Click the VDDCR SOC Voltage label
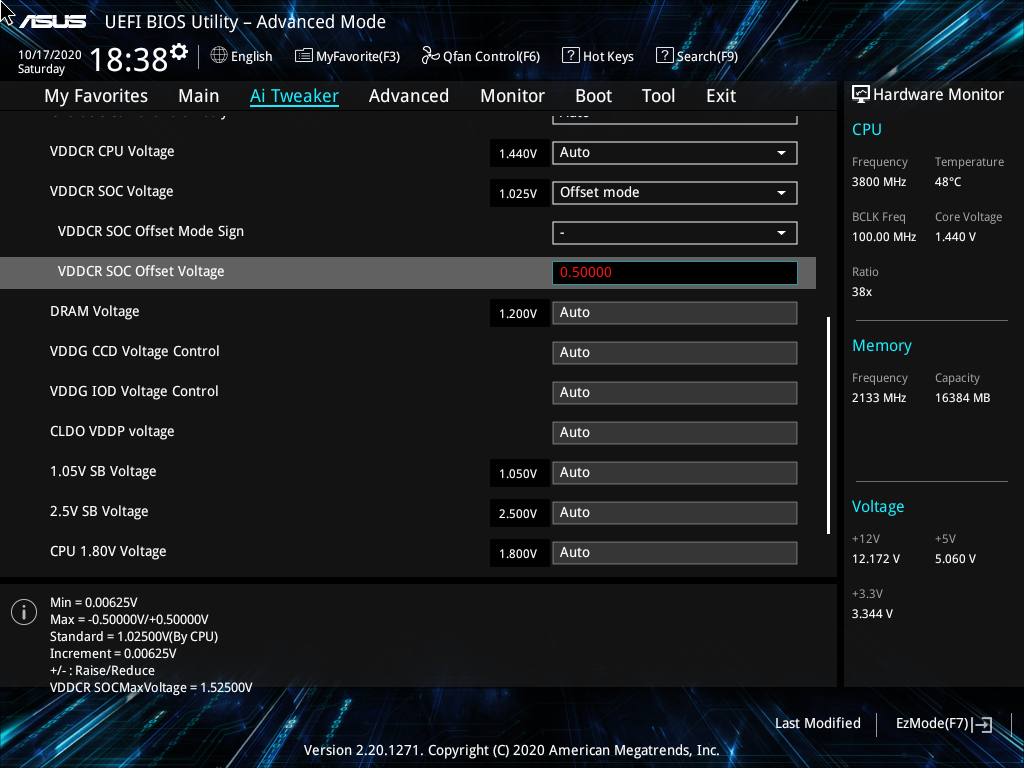 (112, 191)
